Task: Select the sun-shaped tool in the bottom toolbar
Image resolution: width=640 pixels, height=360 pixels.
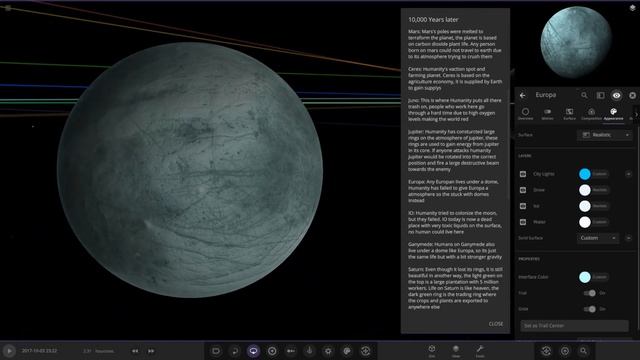Action: click(x=328, y=351)
